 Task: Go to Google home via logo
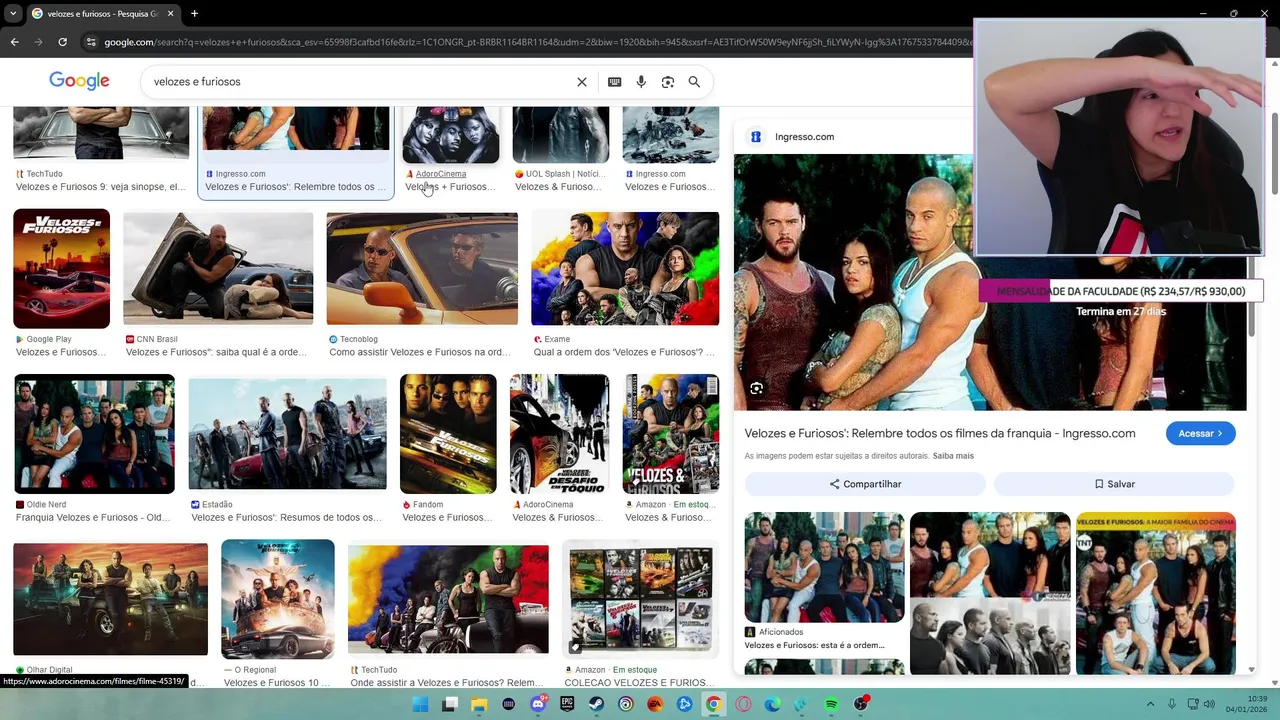pyautogui.click(x=79, y=81)
